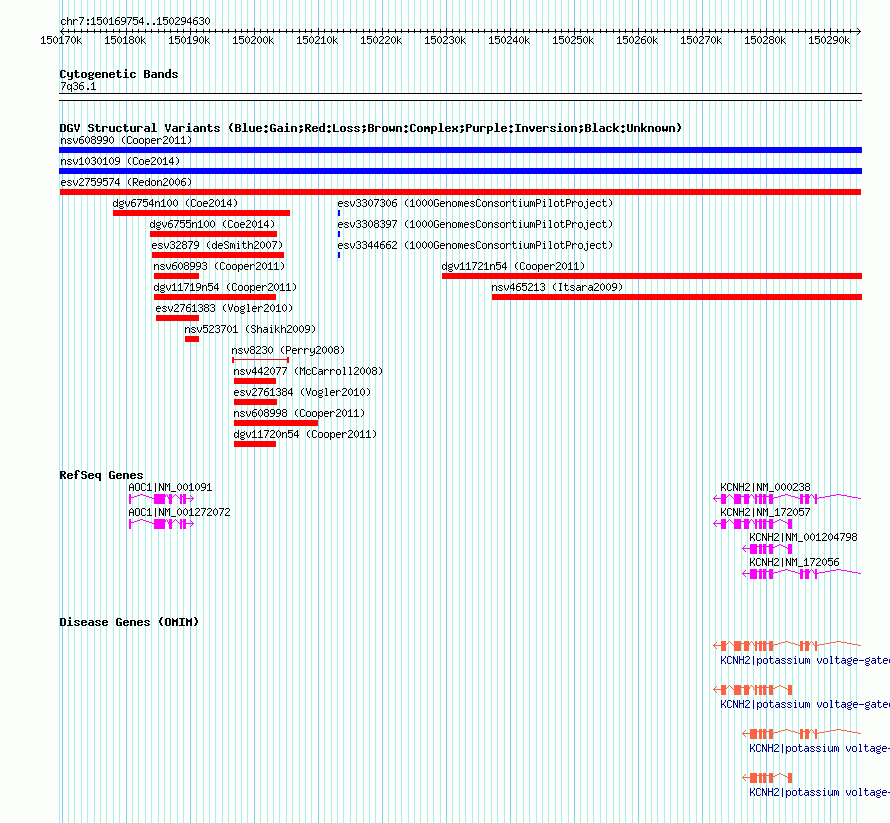This screenshot has height=823, width=890.
Task: Click the DGV Structural Variants track title
Action: click(x=371, y=128)
